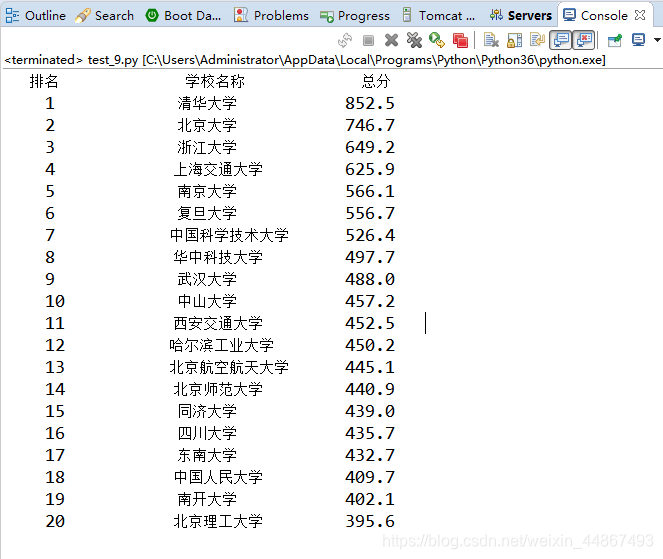Click the score 488.0

pyautogui.click(x=370, y=279)
